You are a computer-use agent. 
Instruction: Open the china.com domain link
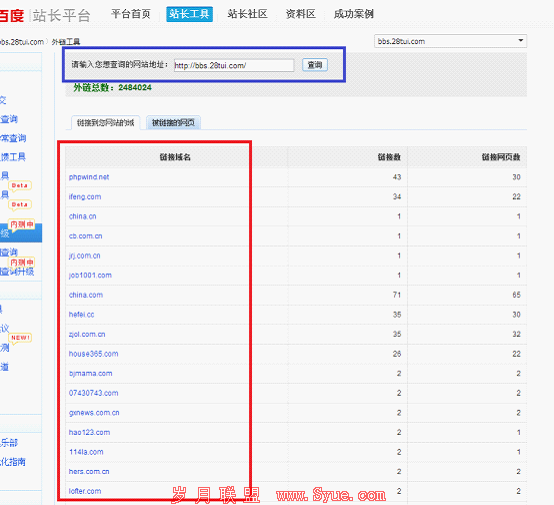coord(86,295)
